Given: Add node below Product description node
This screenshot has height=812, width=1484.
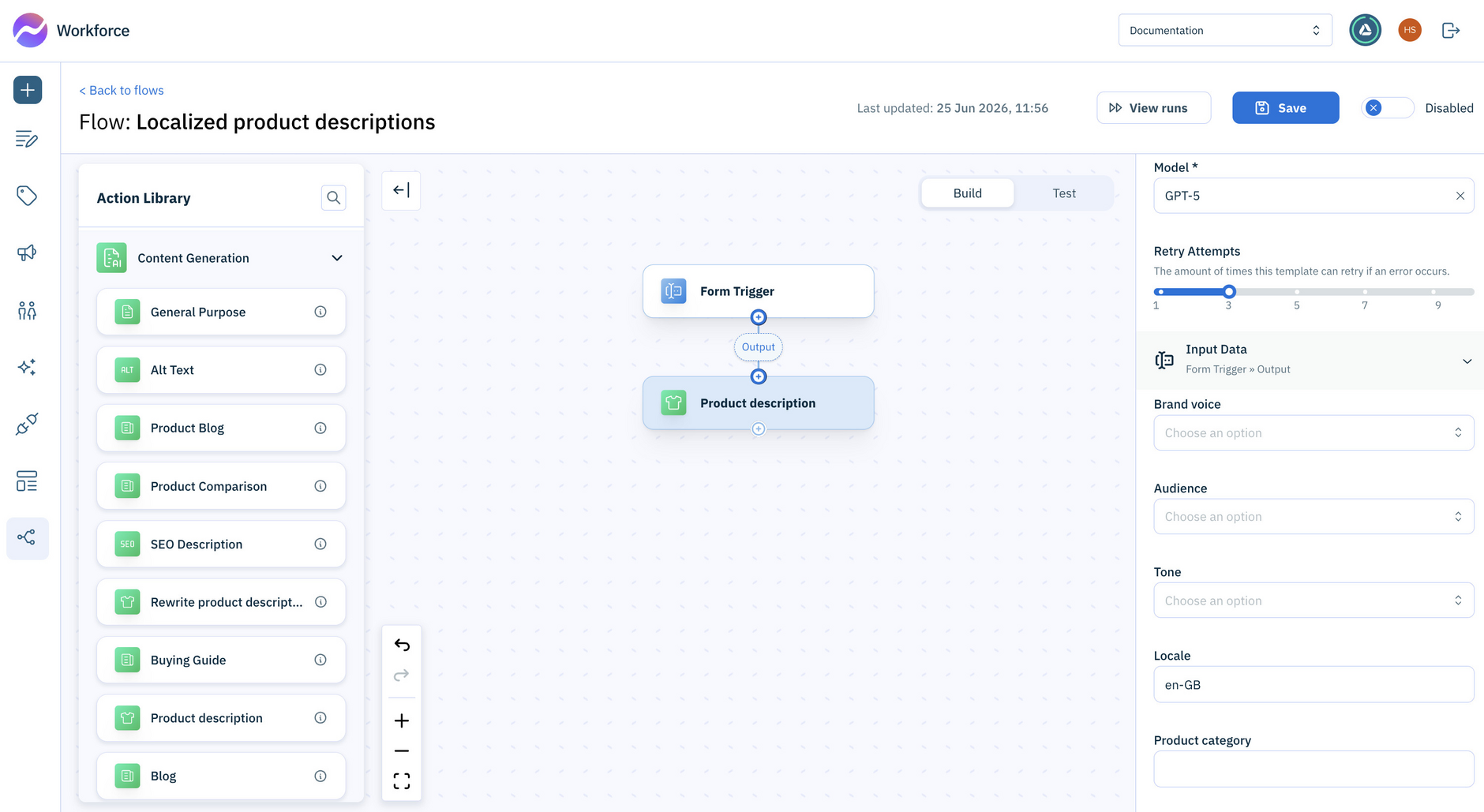Looking at the screenshot, I should [759, 429].
